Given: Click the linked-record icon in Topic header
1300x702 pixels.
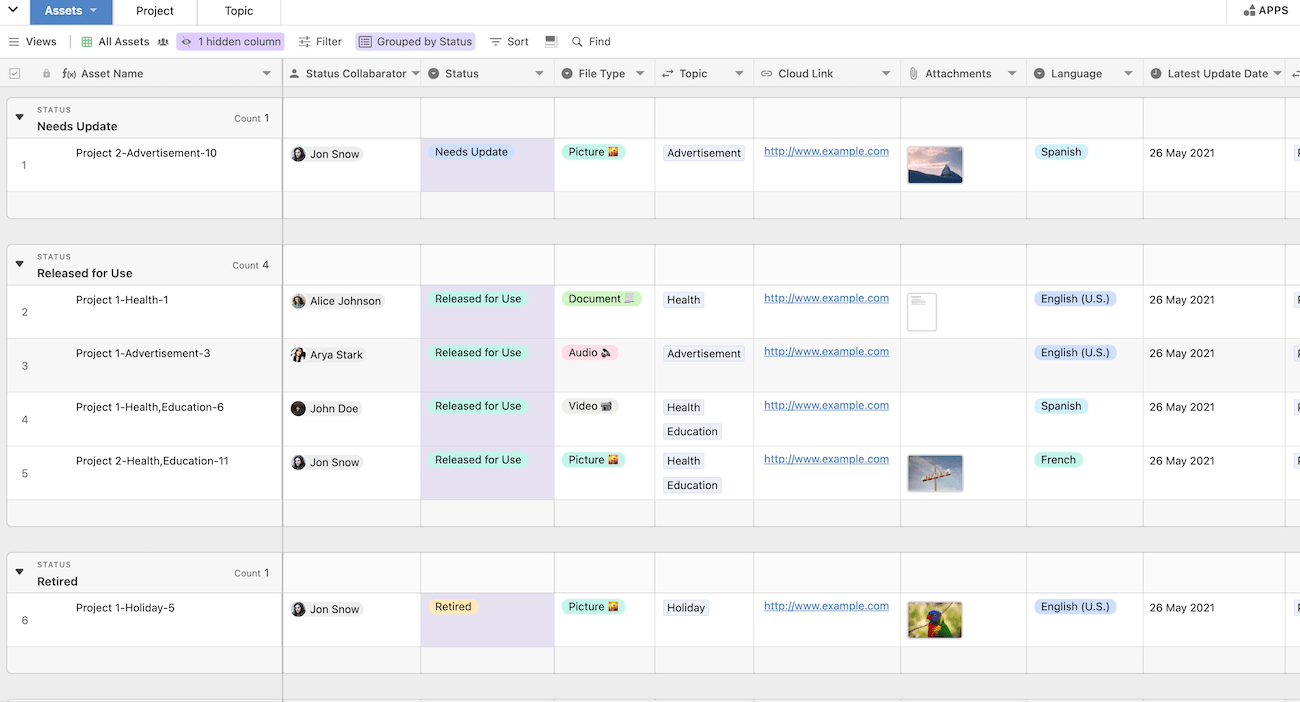Looking at the screenshot, I should [x=668, y=74].
